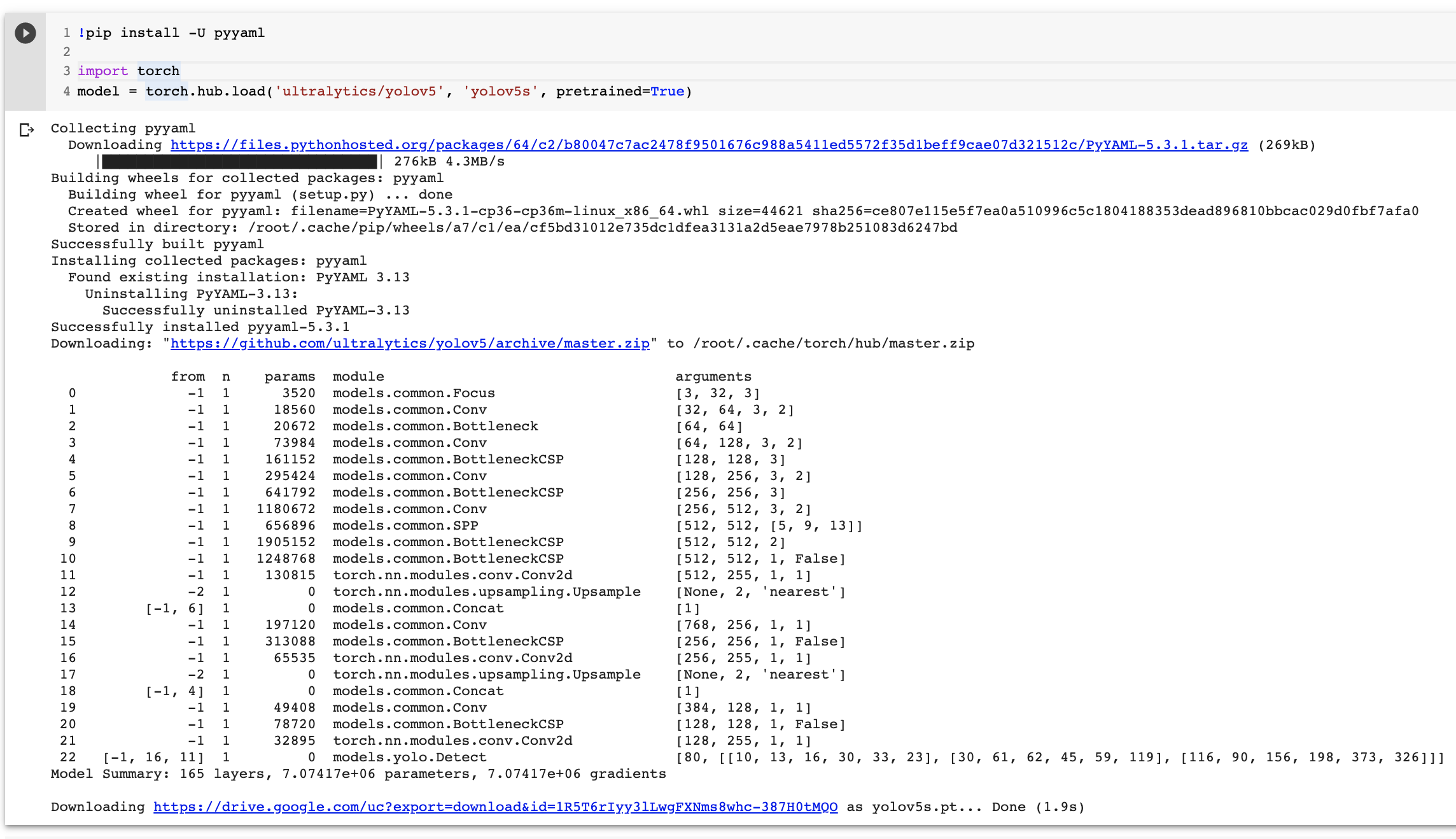
Task: Click 'models.common.Focus' row entry
Action: click(x=414, y=393)
